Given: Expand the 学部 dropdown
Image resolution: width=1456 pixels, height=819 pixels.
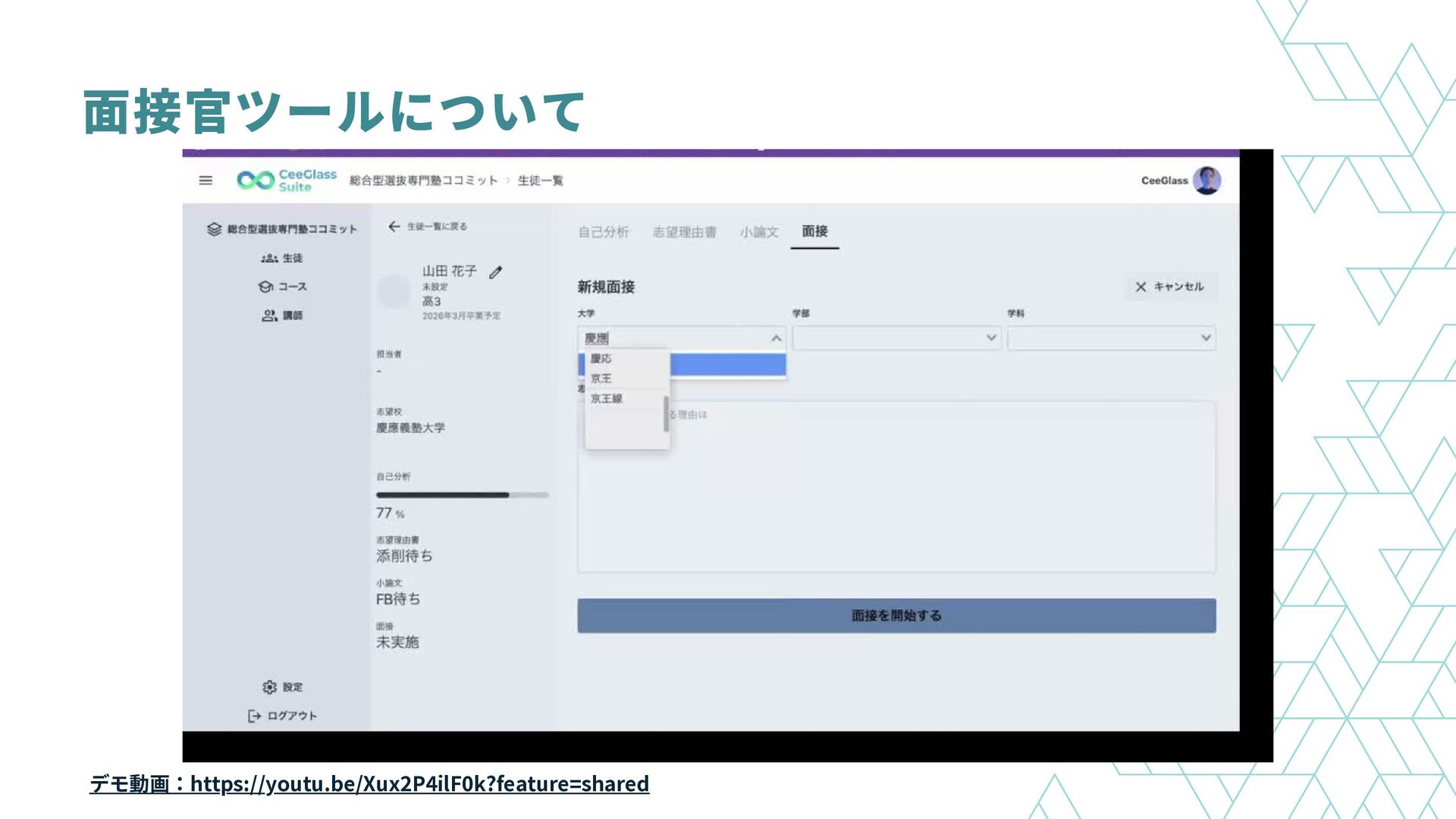Looking at the screenshot, I should (990, 338).
